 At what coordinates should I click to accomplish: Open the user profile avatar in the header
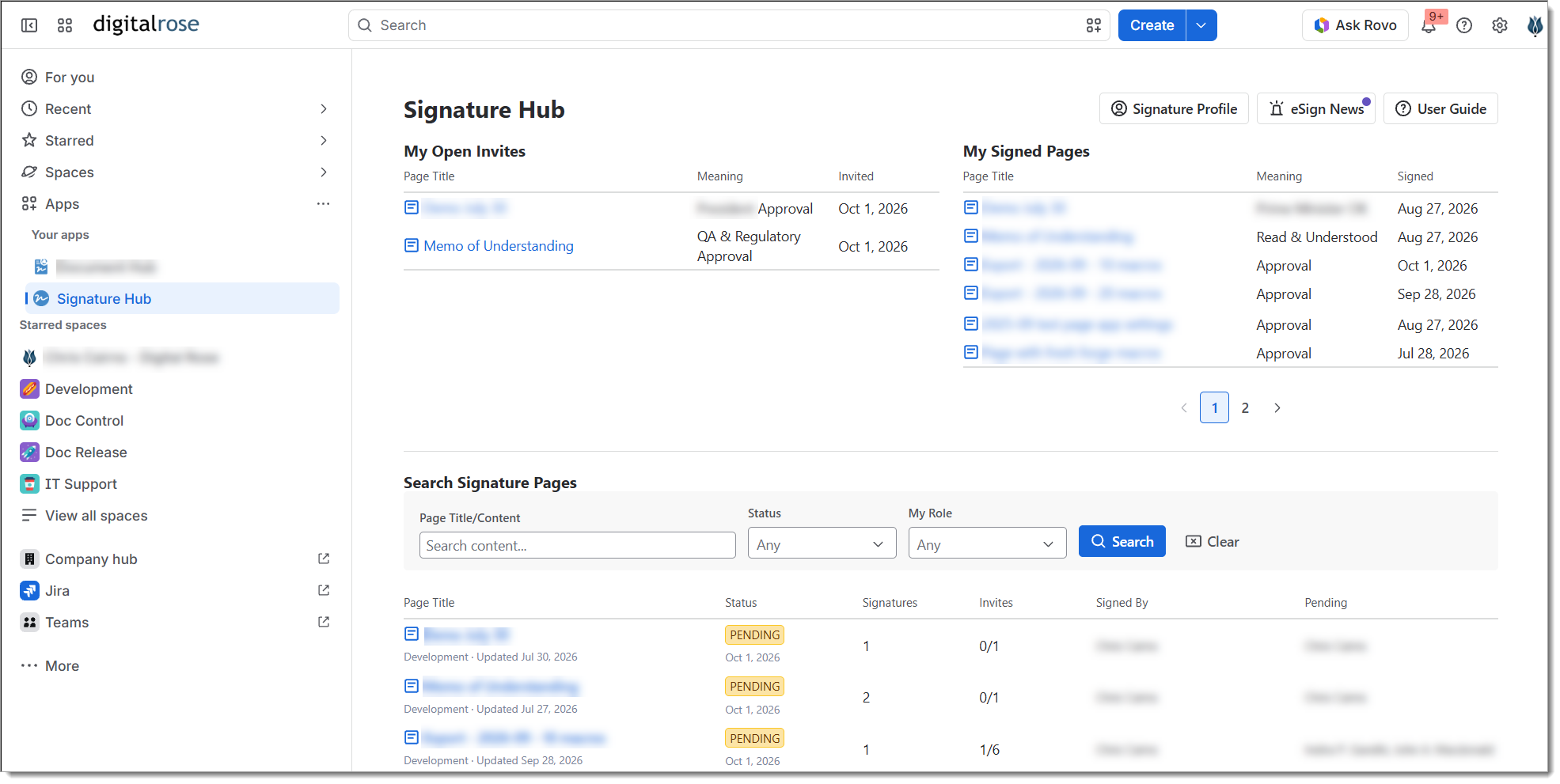pos(1535,25)
